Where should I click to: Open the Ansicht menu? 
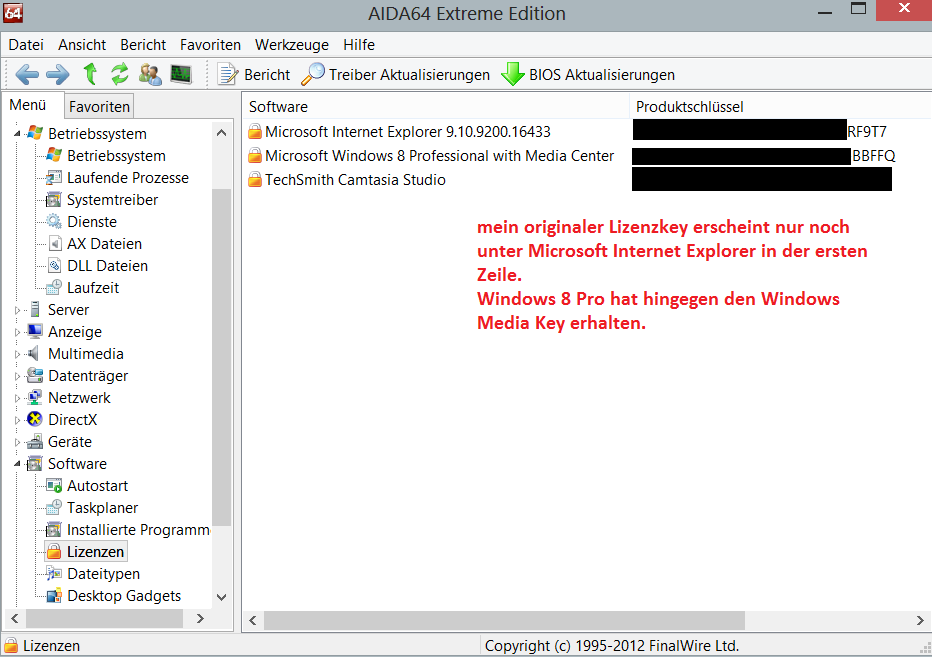click(x=82, y=45)
